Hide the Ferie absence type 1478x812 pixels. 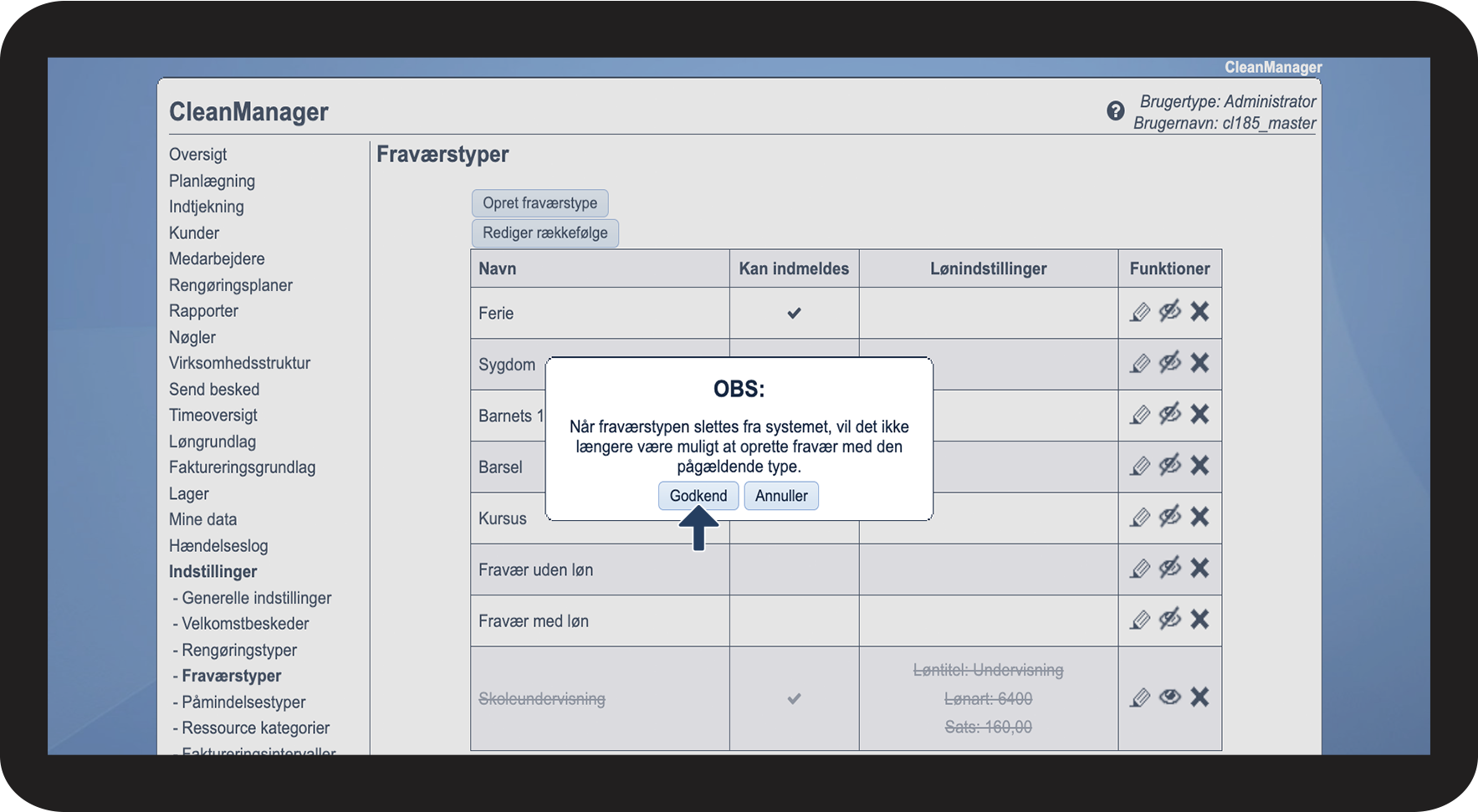coord(1170,311)
